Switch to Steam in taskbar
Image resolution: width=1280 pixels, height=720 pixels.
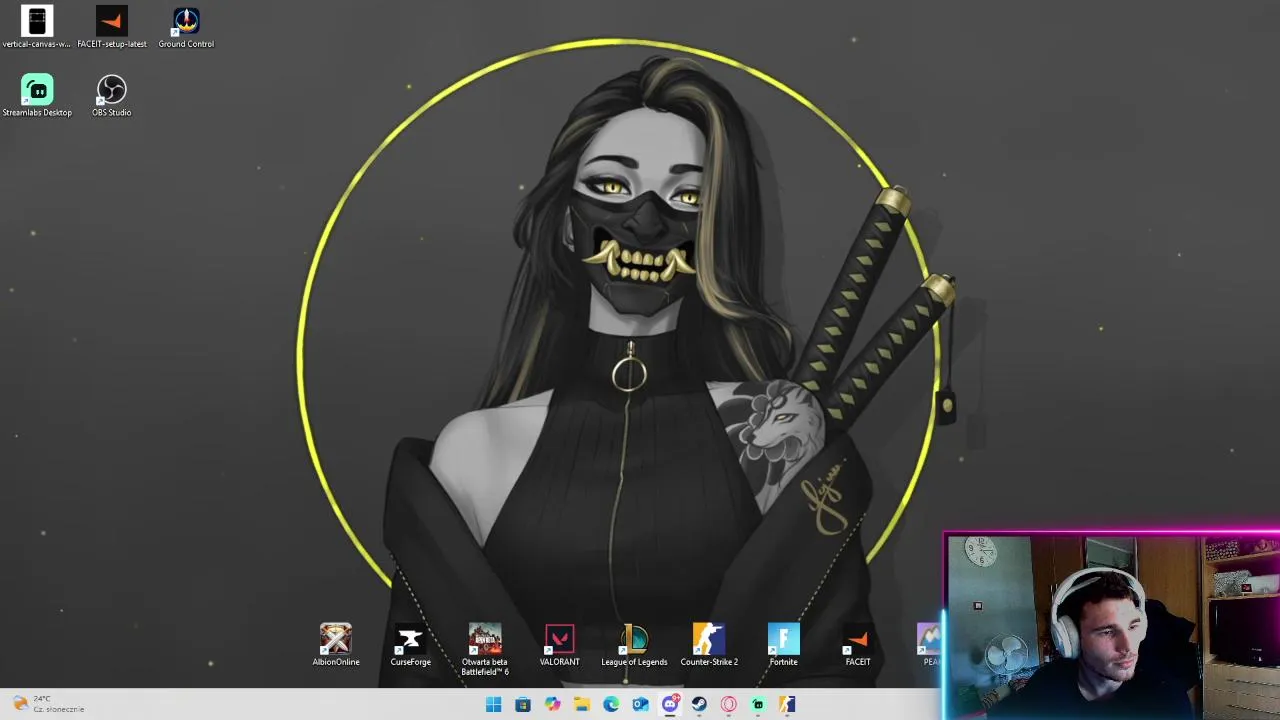pyautogui.click(x=699, y=705)
